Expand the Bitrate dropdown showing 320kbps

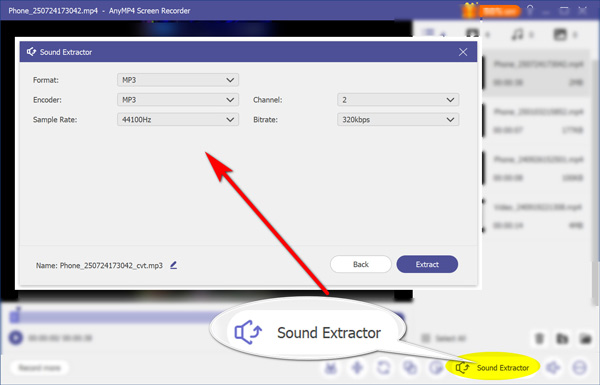tap(398, 120)
